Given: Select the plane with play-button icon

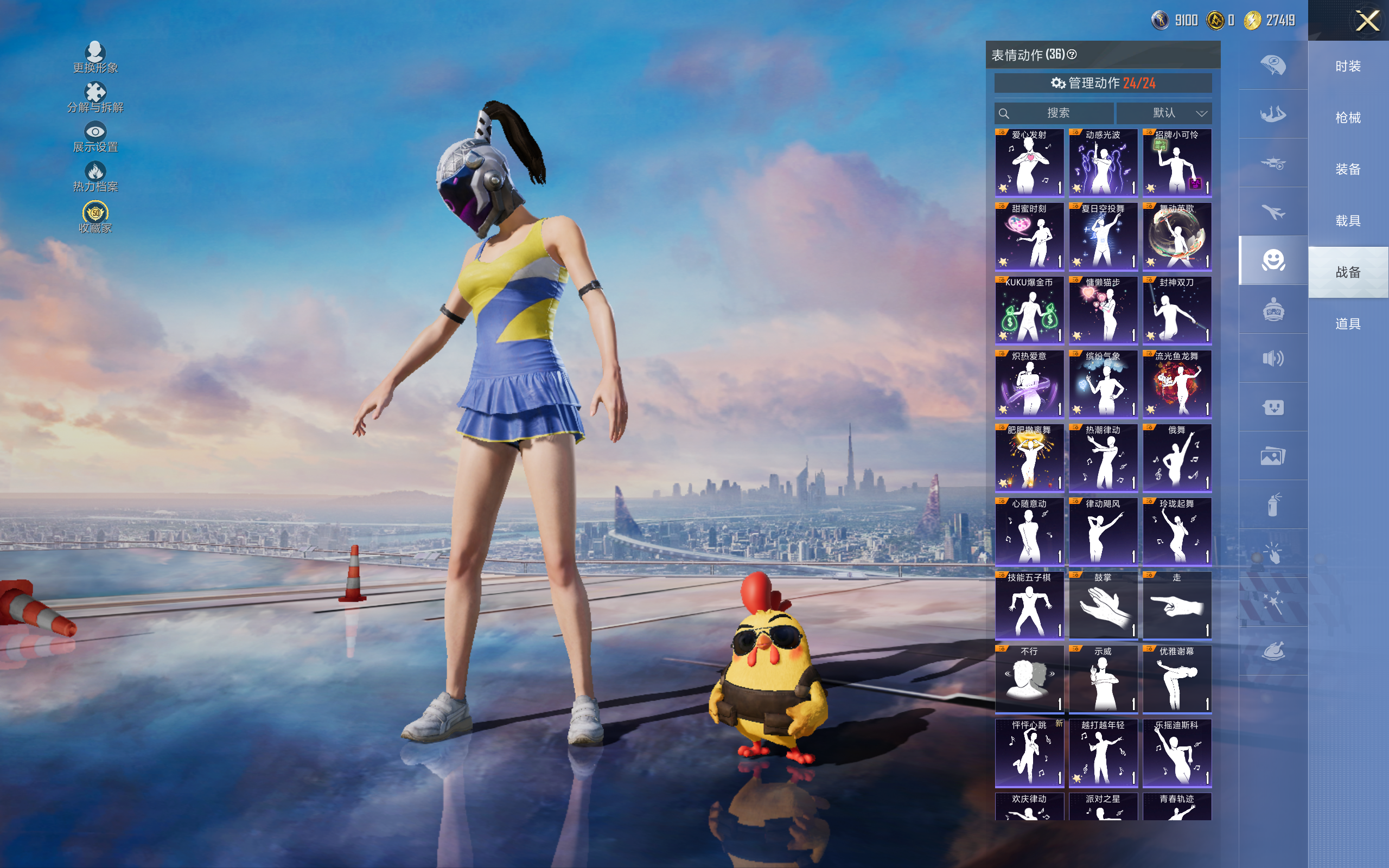Looking at the screenshot, I should pyautogui.click(x=1273, y=163).
